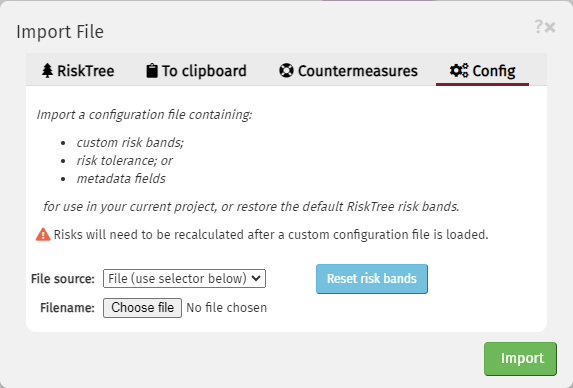Viewport: 573px width, 388px height.
Task: Click the gears icon beside Config
Action: click(459, 70)
